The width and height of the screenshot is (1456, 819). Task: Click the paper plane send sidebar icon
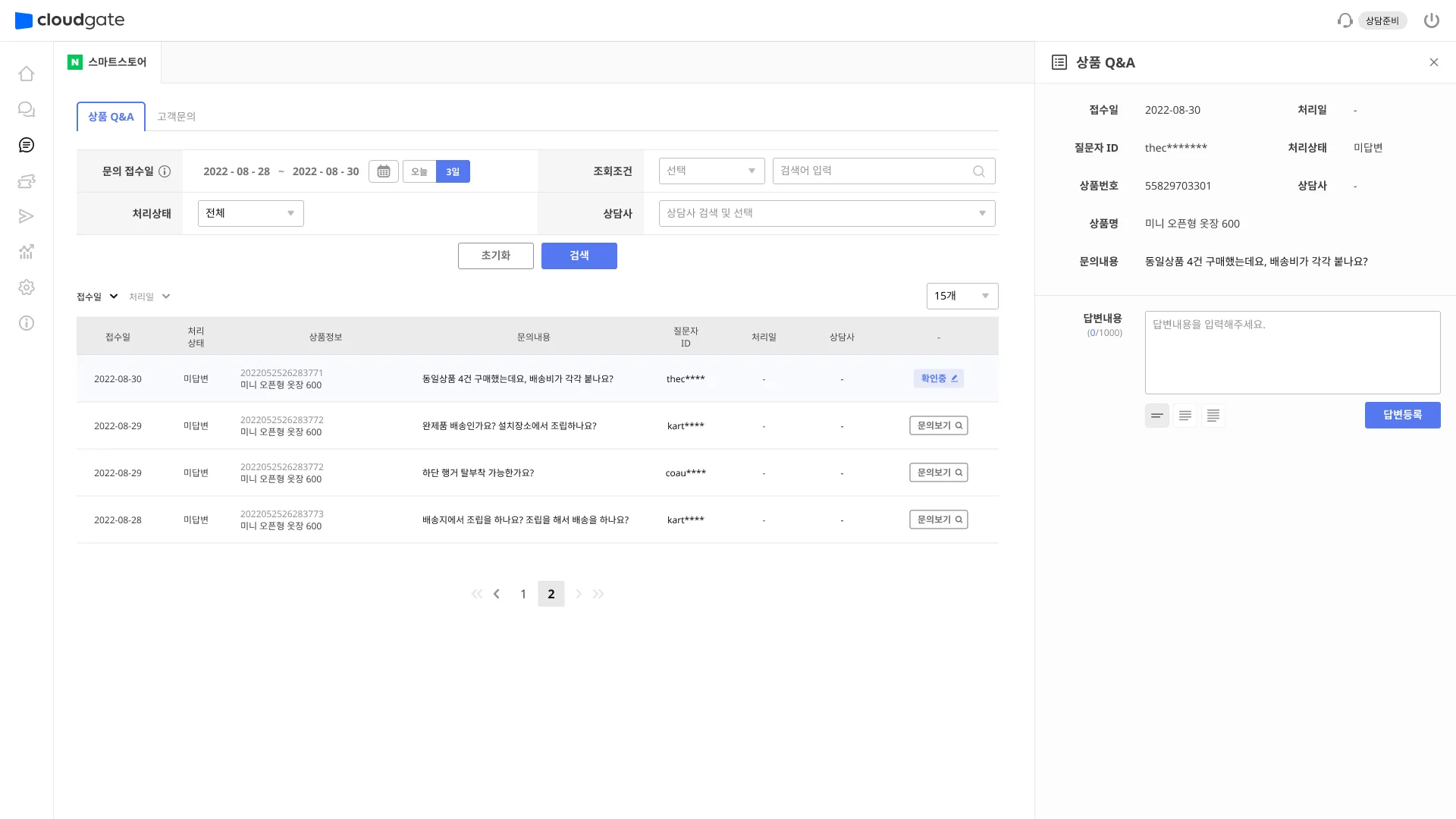point(27,216)
